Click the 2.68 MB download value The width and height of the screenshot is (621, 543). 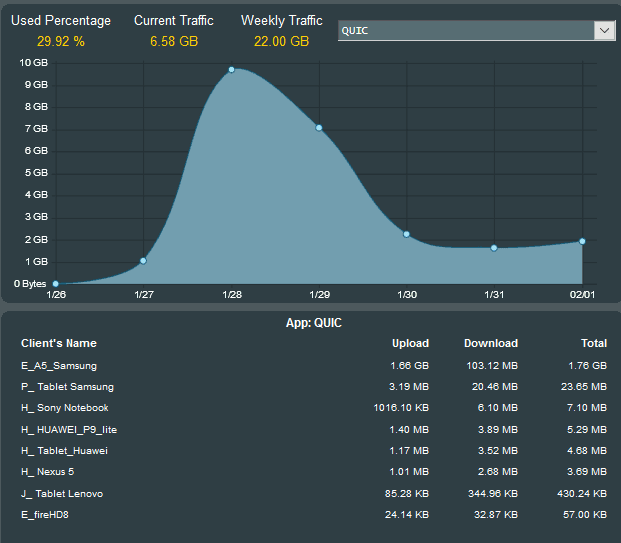coord(498,472)
